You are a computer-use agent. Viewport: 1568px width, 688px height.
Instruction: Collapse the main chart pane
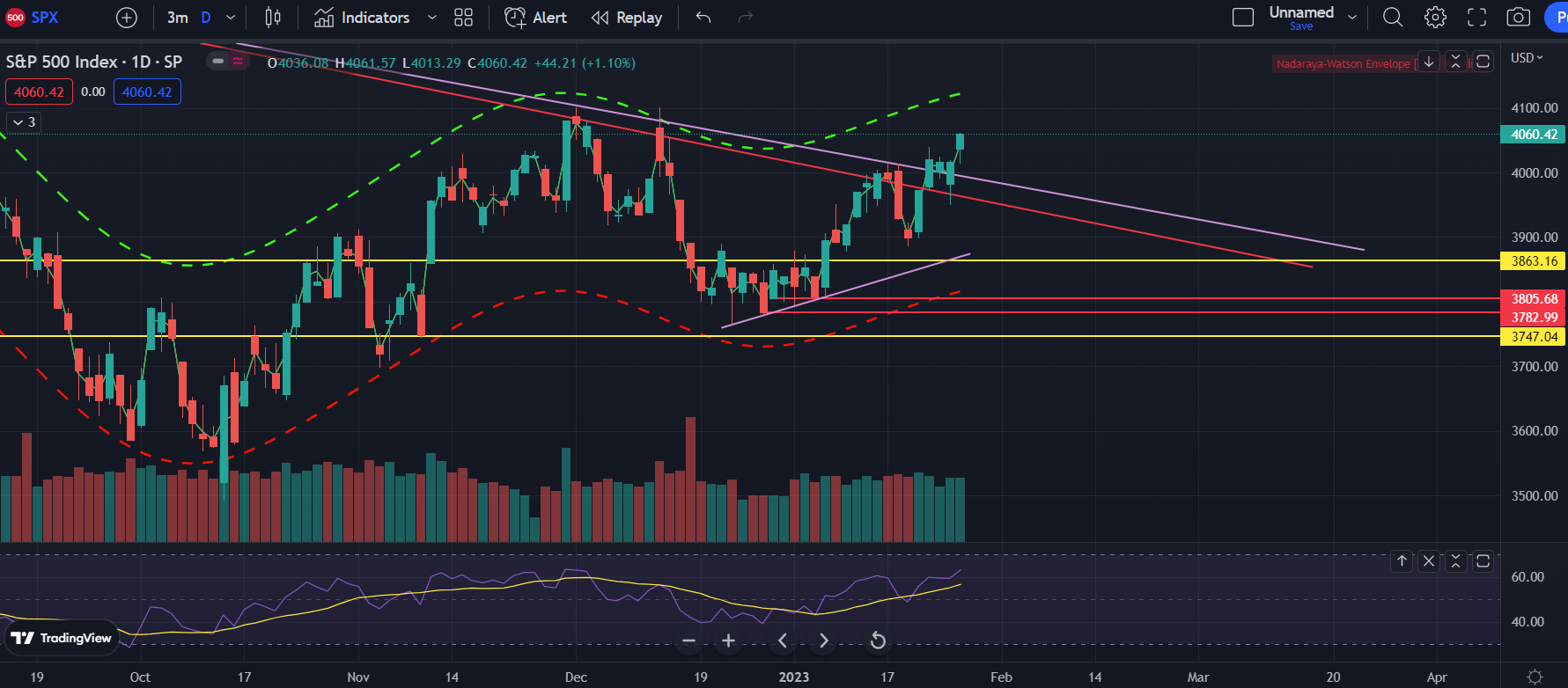tap(1456, 62)
